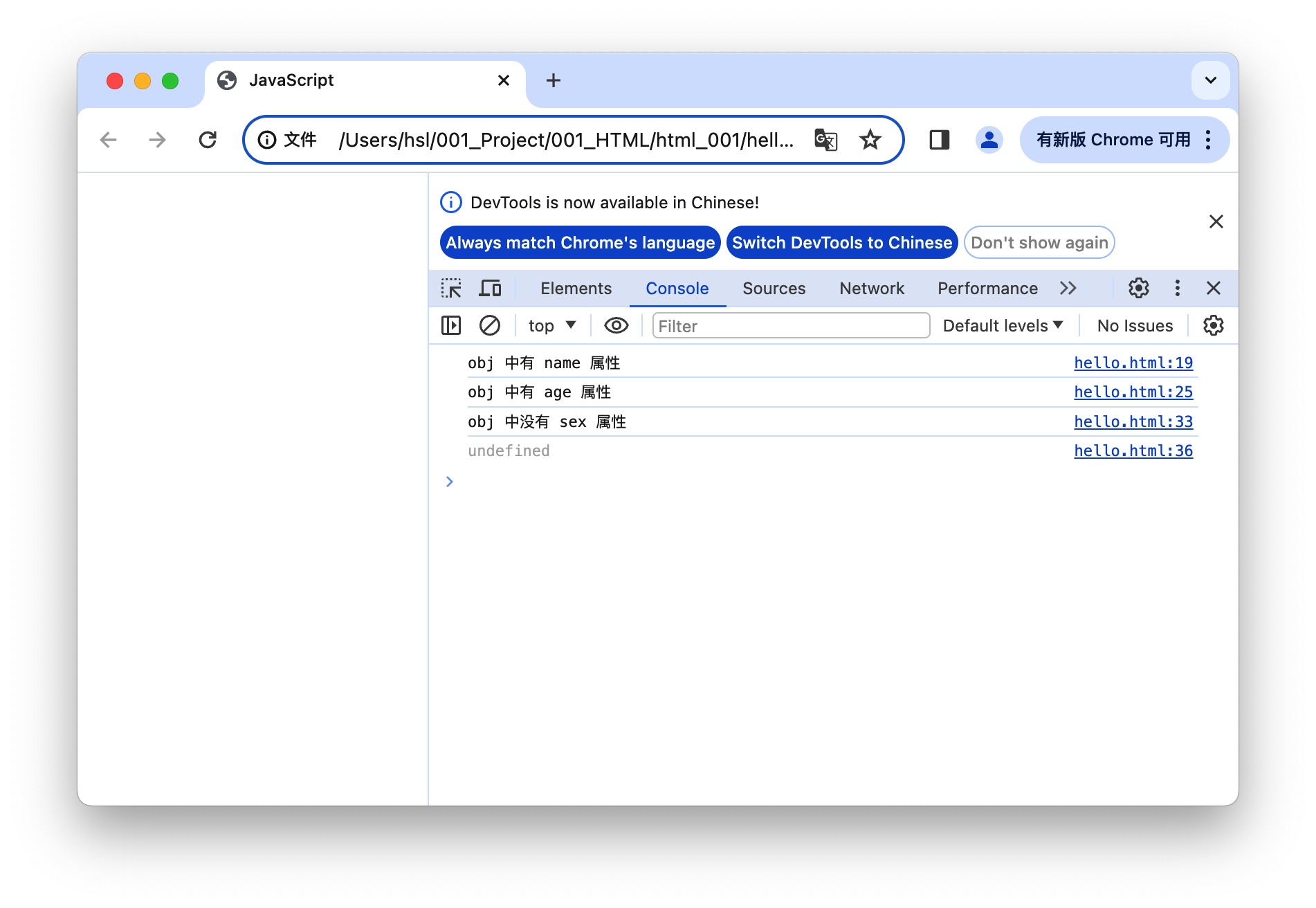
Task: Switch to the Sources tab
Action: pos(774,288)
